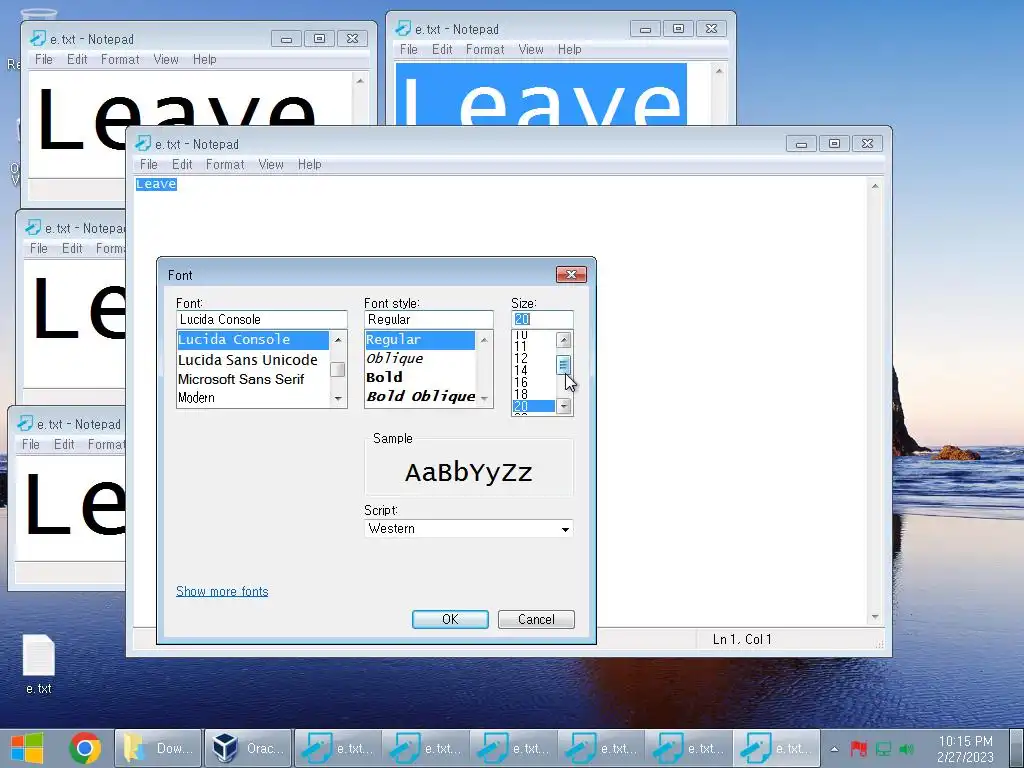Open Format menu in top-right Notepad window
1024x768 pixels.
click(x=485, y=50)
